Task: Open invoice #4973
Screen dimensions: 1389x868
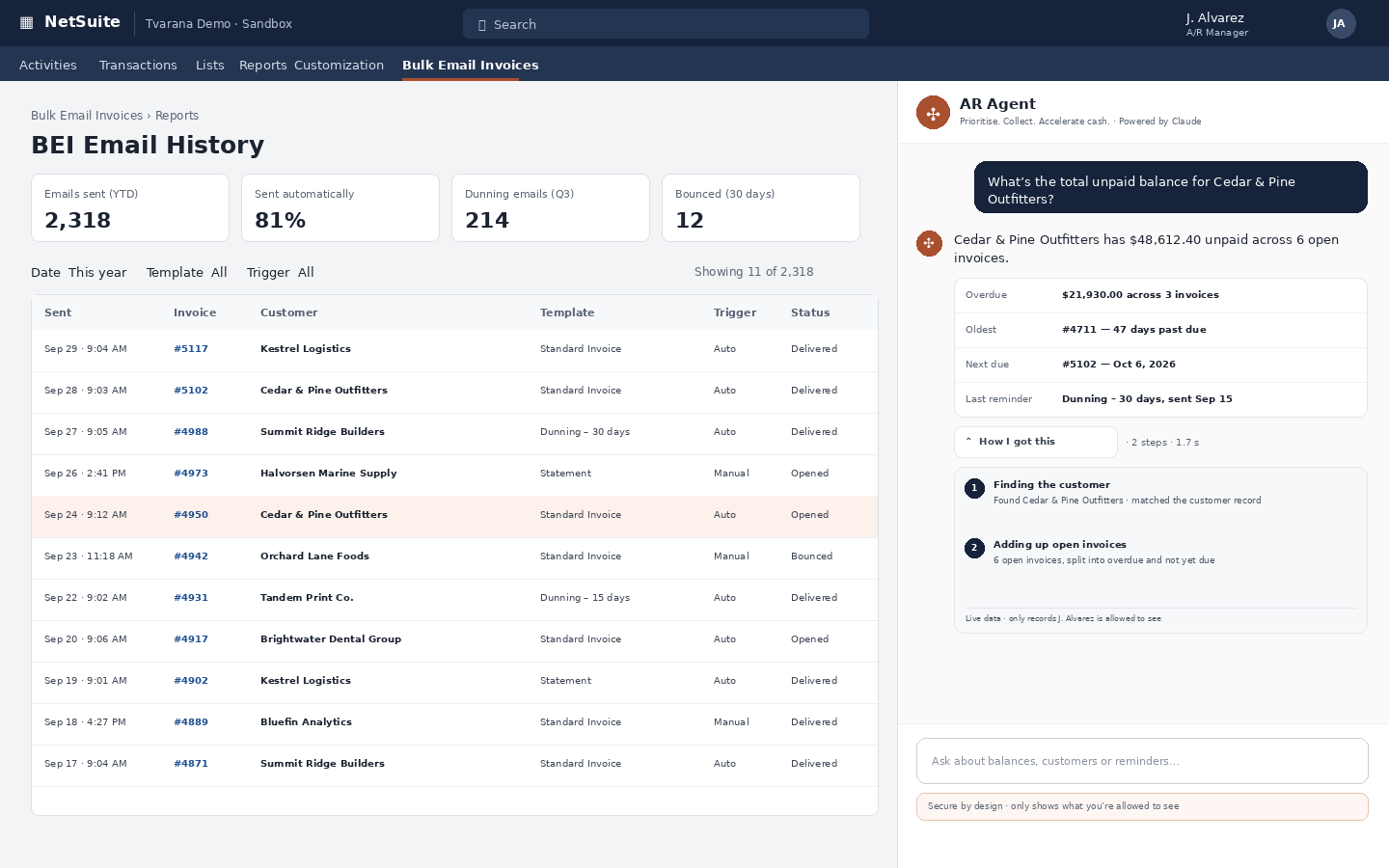Action: [191, 474]
